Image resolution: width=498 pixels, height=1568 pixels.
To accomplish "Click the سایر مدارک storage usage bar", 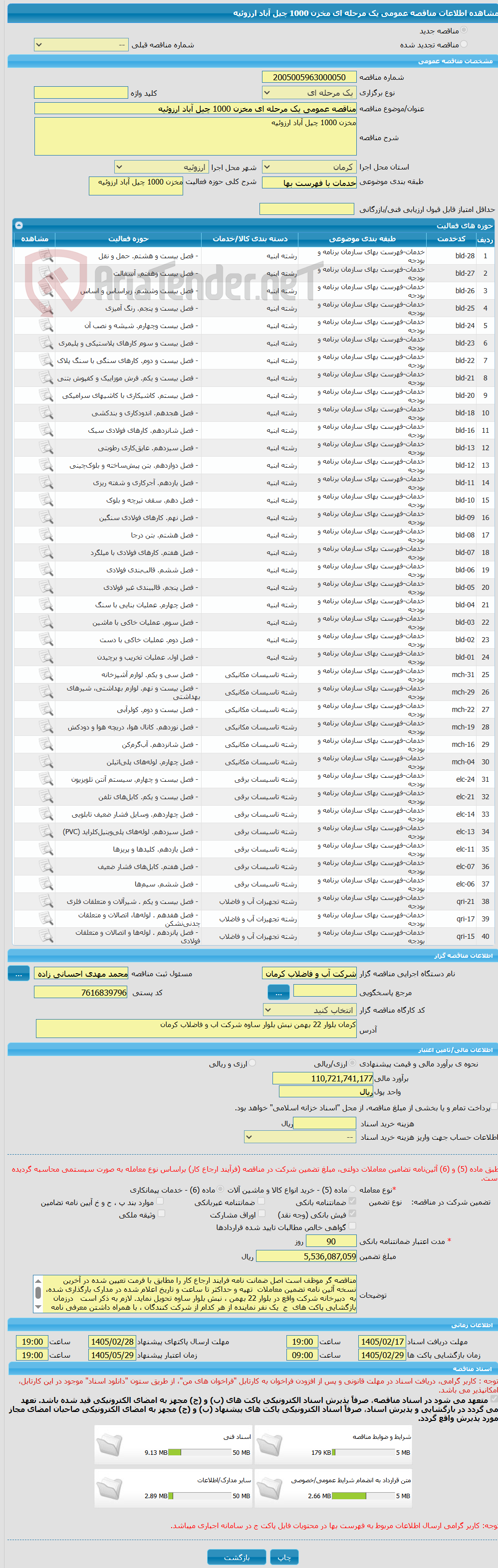I will point(199,1496).
